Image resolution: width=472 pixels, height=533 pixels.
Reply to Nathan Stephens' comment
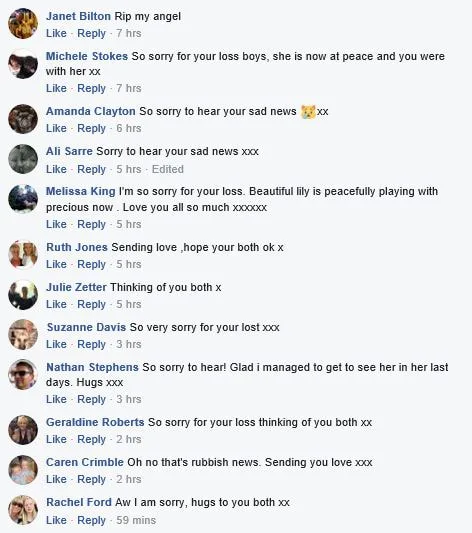tap(91, 399)
